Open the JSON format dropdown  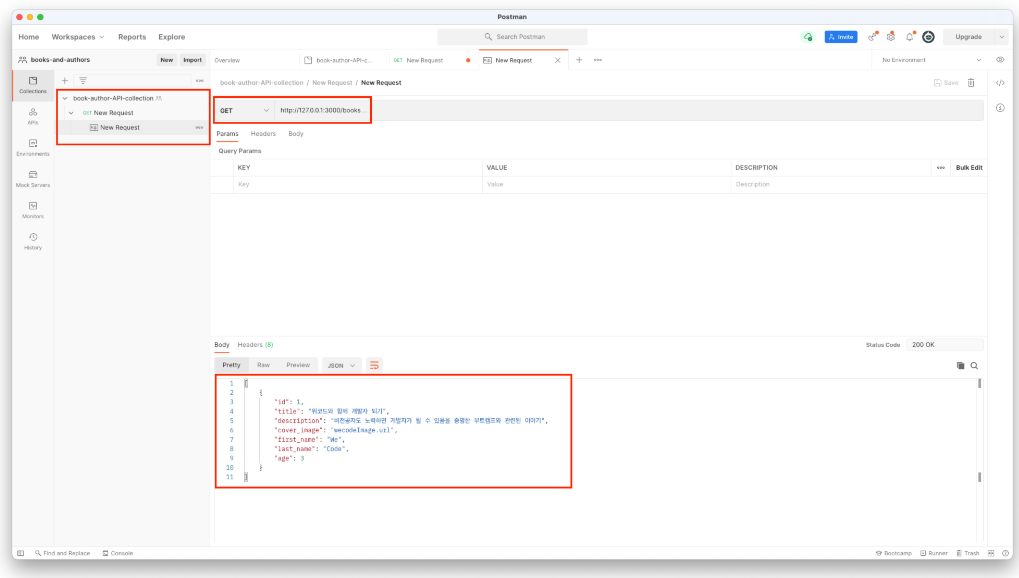[x=341, y=365]
